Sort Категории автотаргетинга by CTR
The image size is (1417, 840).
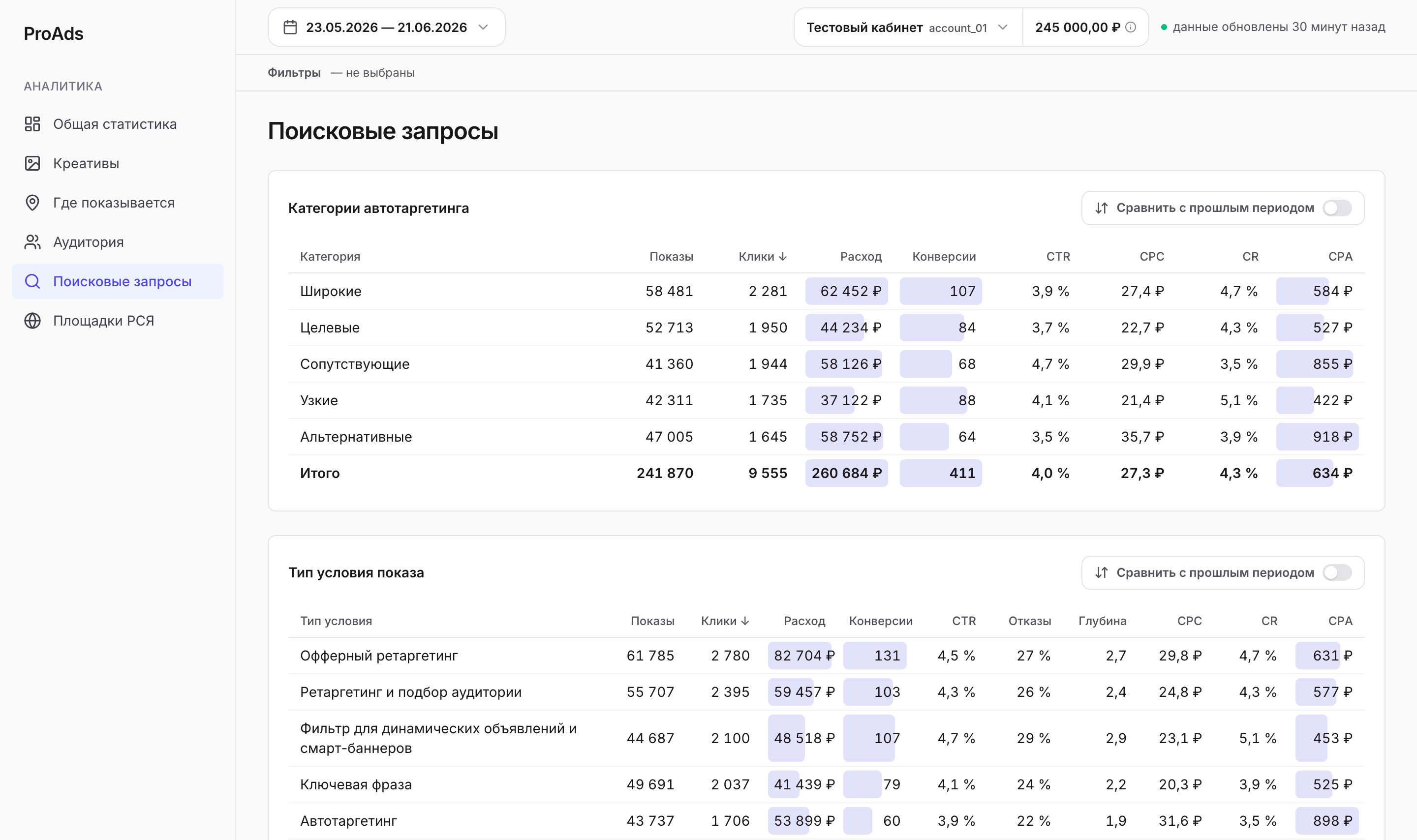pyautogui.click(x=1058, y=256)
